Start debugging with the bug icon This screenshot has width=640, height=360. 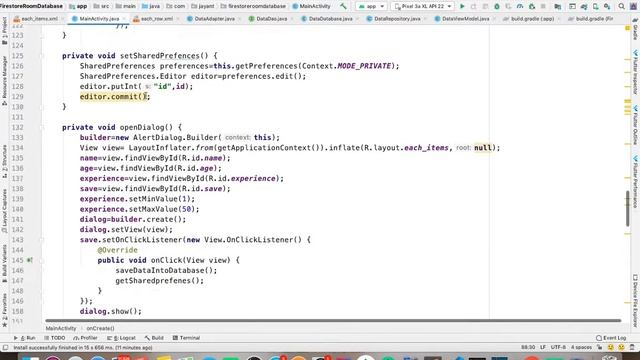[497, 7]
